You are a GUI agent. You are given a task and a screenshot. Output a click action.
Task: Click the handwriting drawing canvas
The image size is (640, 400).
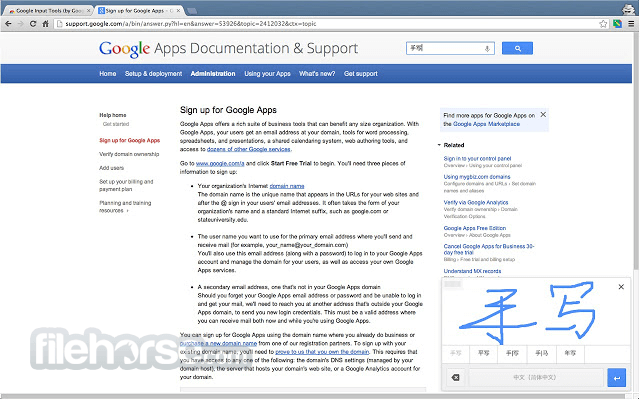coord(536,312)
